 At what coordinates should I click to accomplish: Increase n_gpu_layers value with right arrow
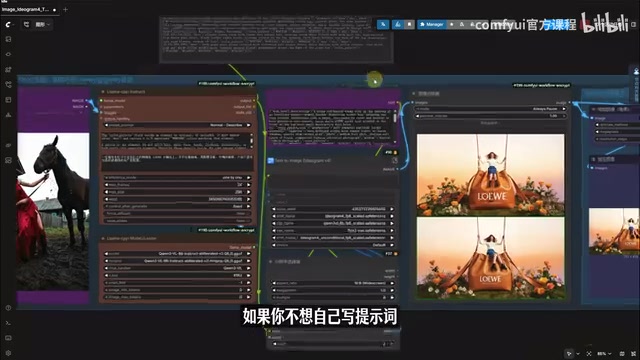coord(249,282)
